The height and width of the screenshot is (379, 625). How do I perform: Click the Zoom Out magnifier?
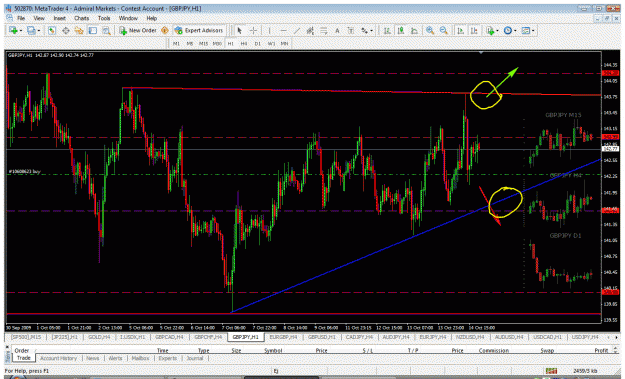point(444,30)
